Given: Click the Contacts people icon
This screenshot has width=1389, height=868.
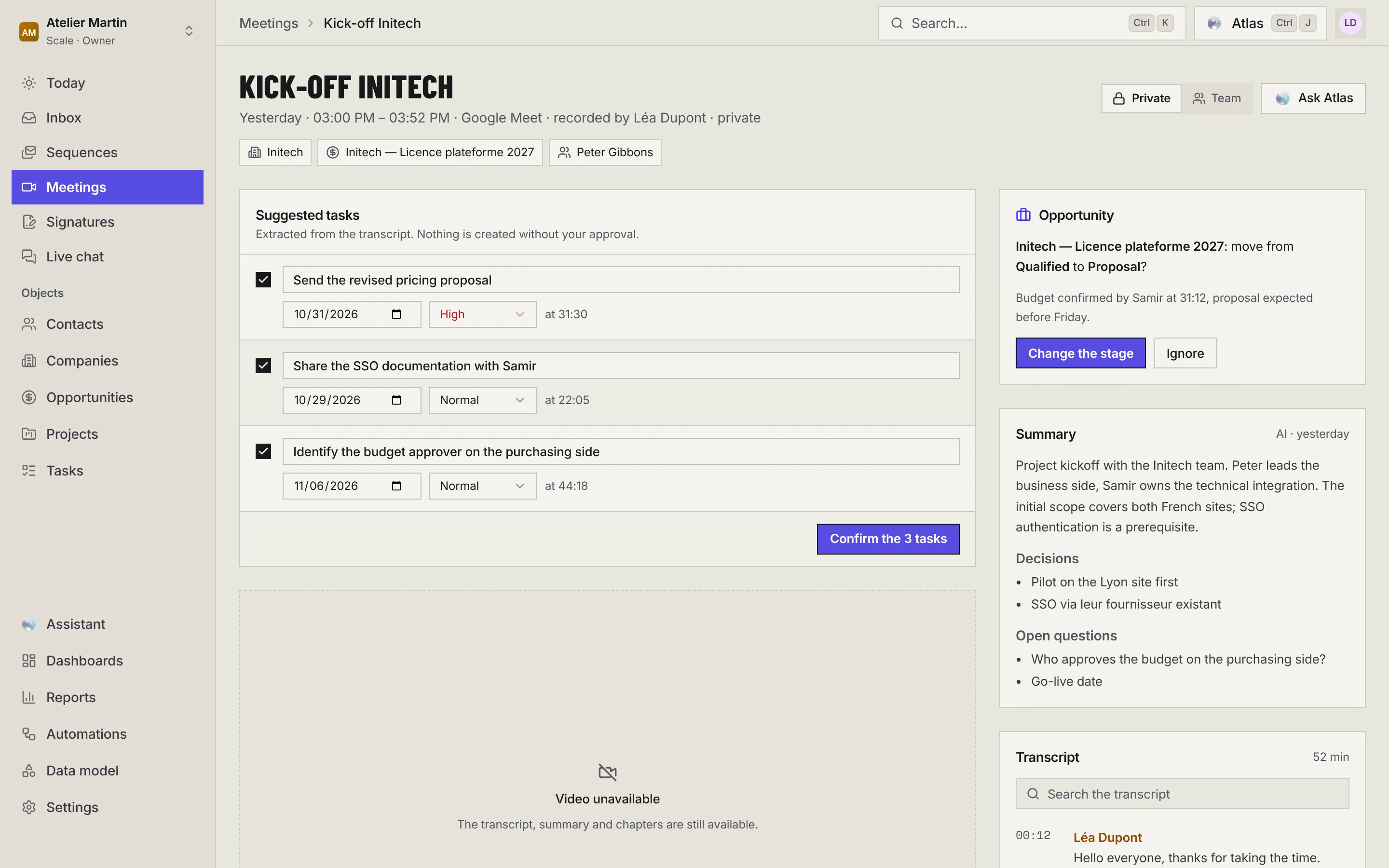Looking at the screenshot, I should tap(29, 325).
